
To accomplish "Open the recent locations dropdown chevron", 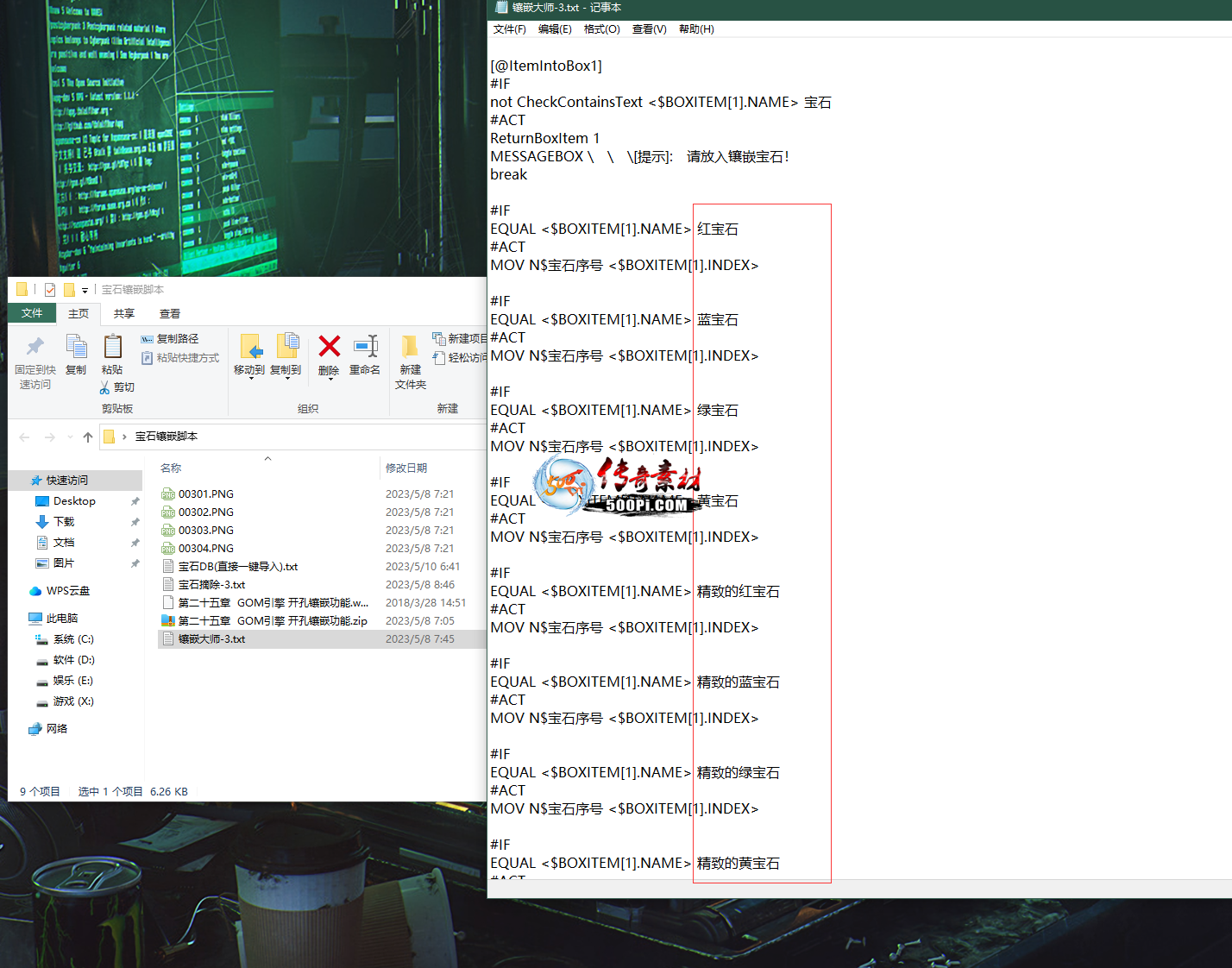I will (x=70, y=437).
